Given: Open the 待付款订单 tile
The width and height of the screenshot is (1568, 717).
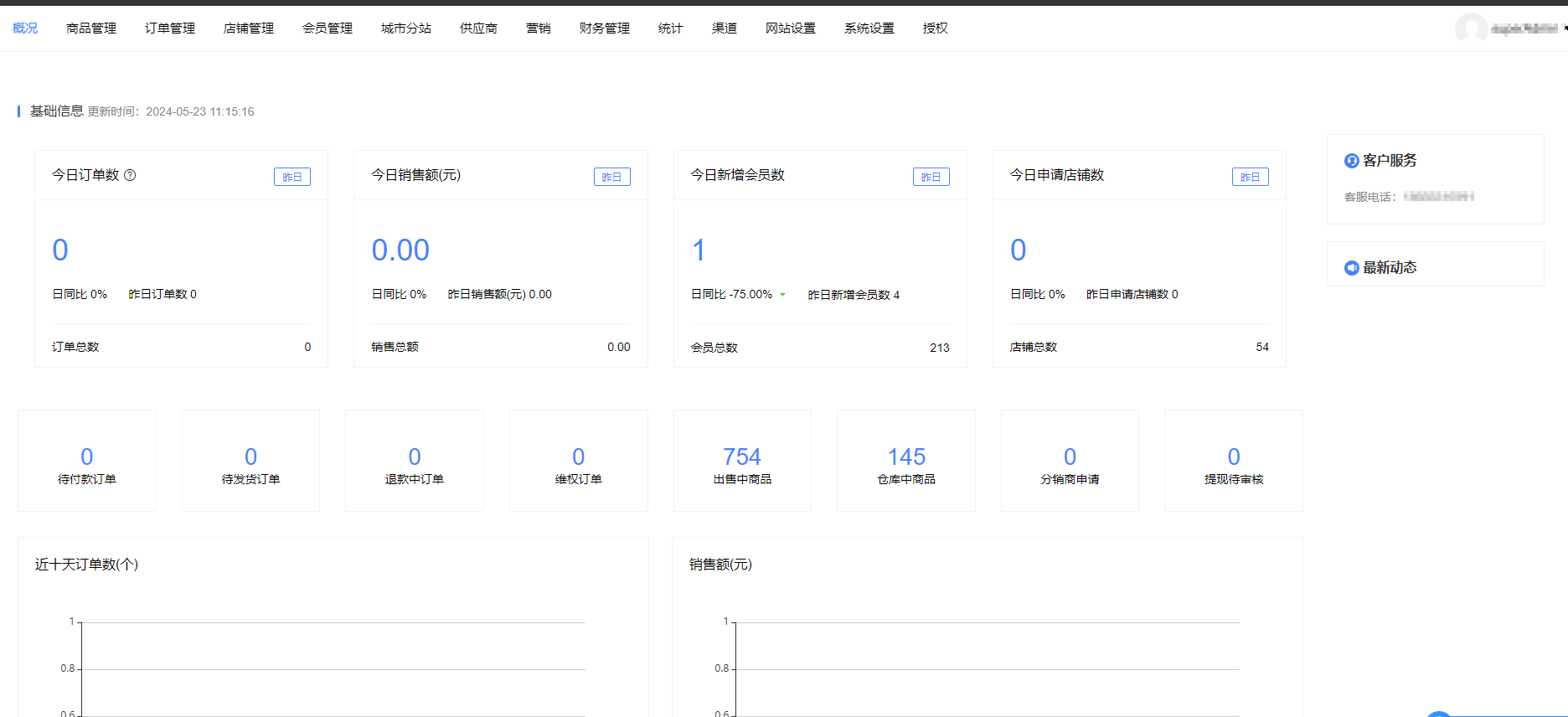Looking at the screenshot, I should [x=87, y=461].
